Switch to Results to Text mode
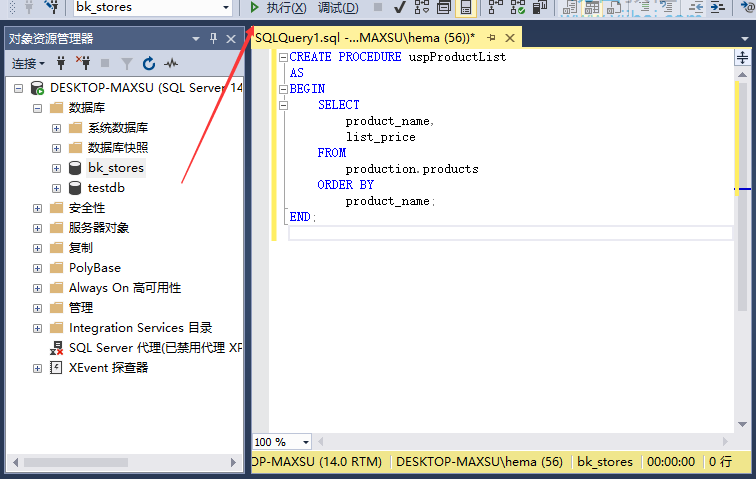Viewport: 756px width, 479px height. click(569, 7)
